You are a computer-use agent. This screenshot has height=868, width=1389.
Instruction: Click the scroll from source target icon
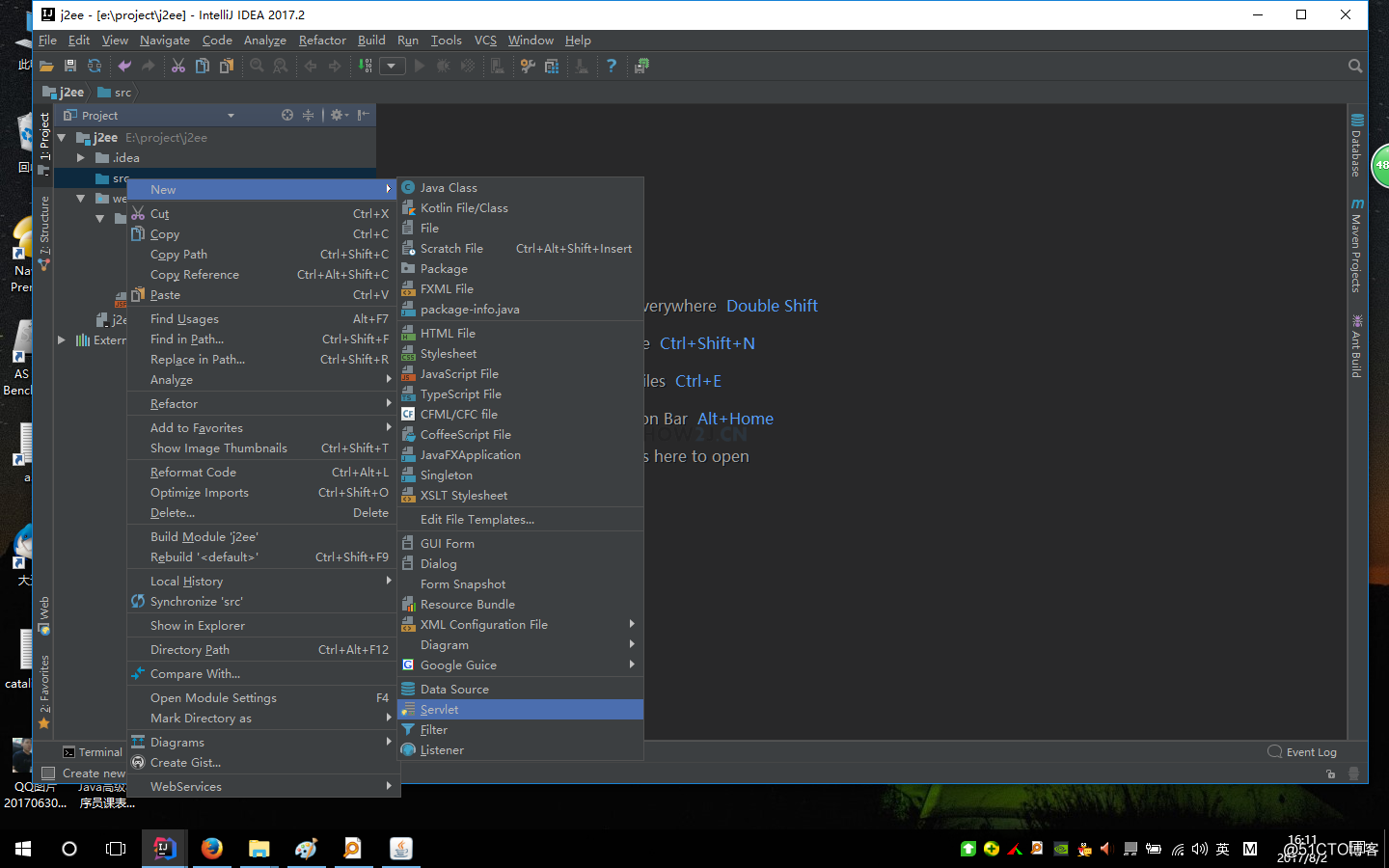[x=287, y=115]
